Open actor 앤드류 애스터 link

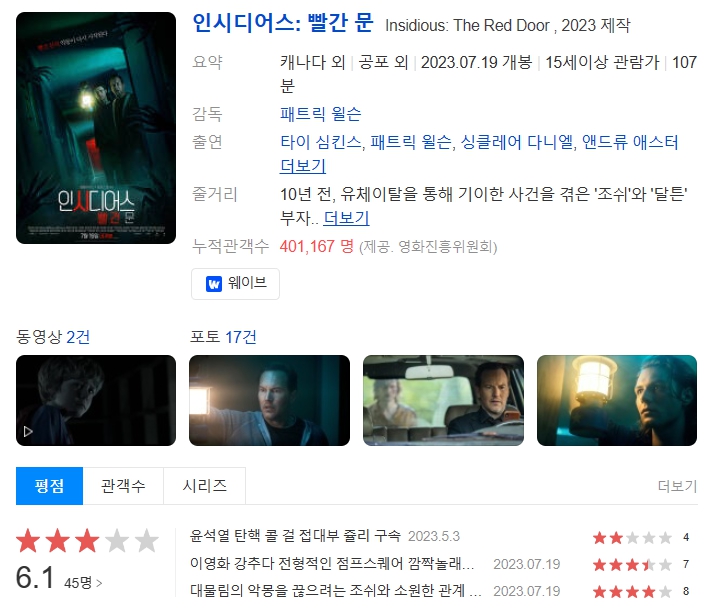coord(630,142)
